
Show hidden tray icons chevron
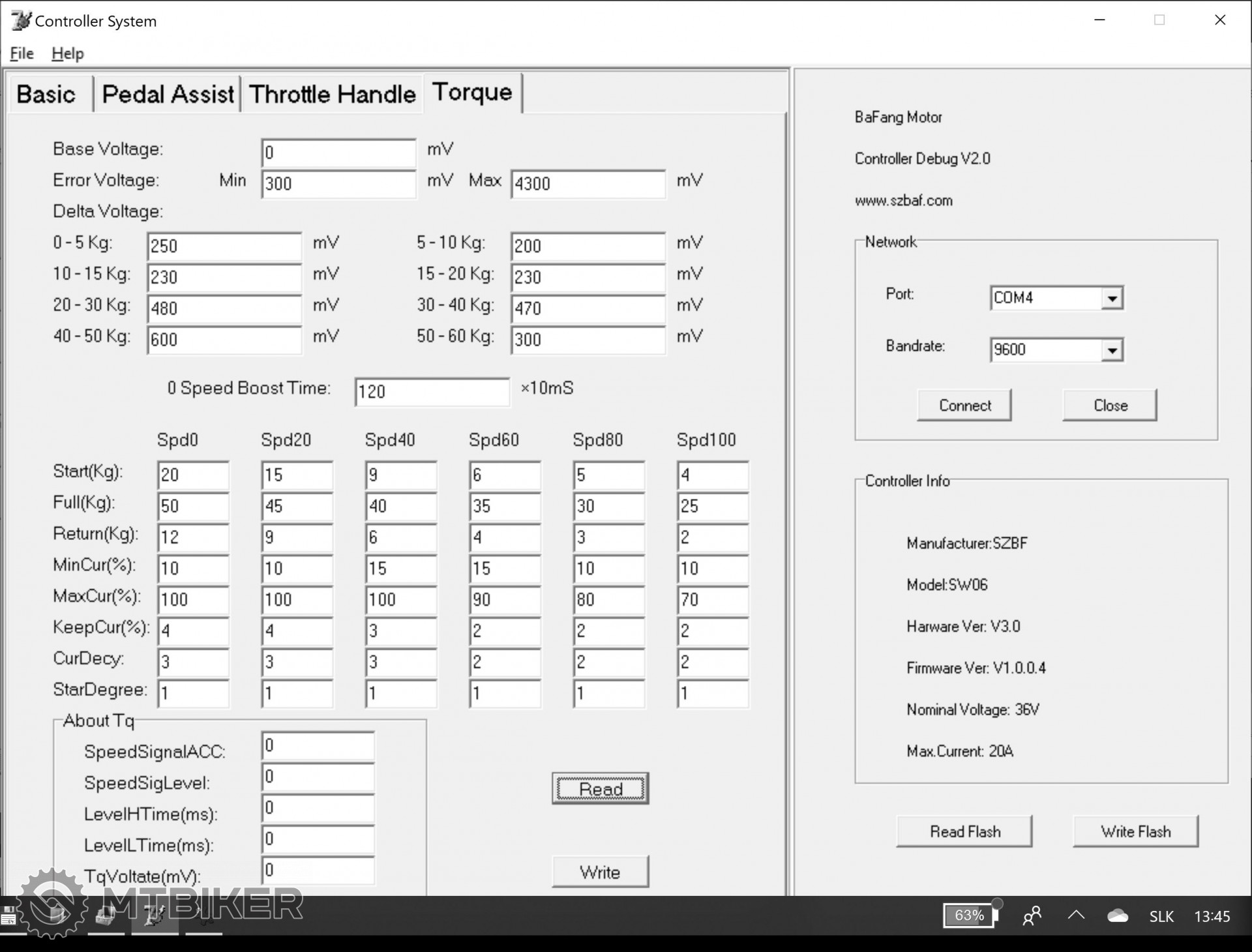[1076, 915]
